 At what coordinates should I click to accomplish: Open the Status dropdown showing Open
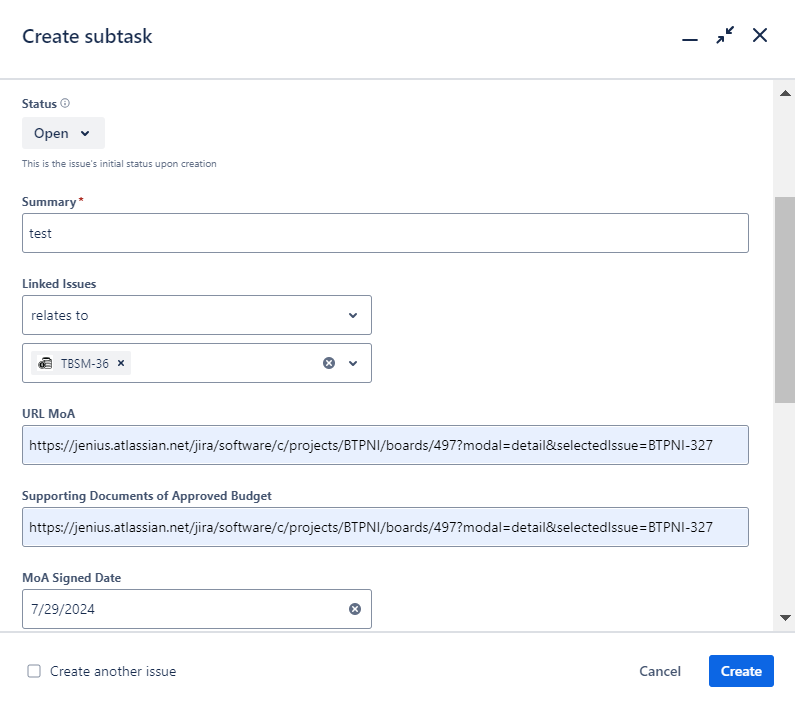pos(63,133)
